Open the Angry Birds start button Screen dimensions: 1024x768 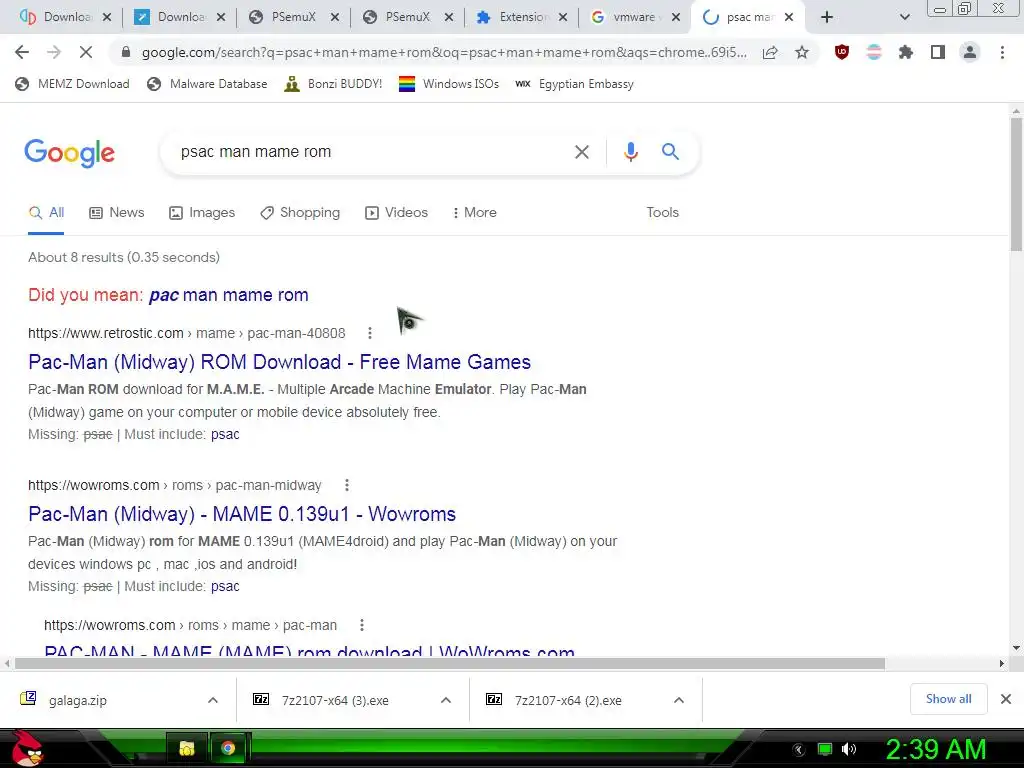27,748
